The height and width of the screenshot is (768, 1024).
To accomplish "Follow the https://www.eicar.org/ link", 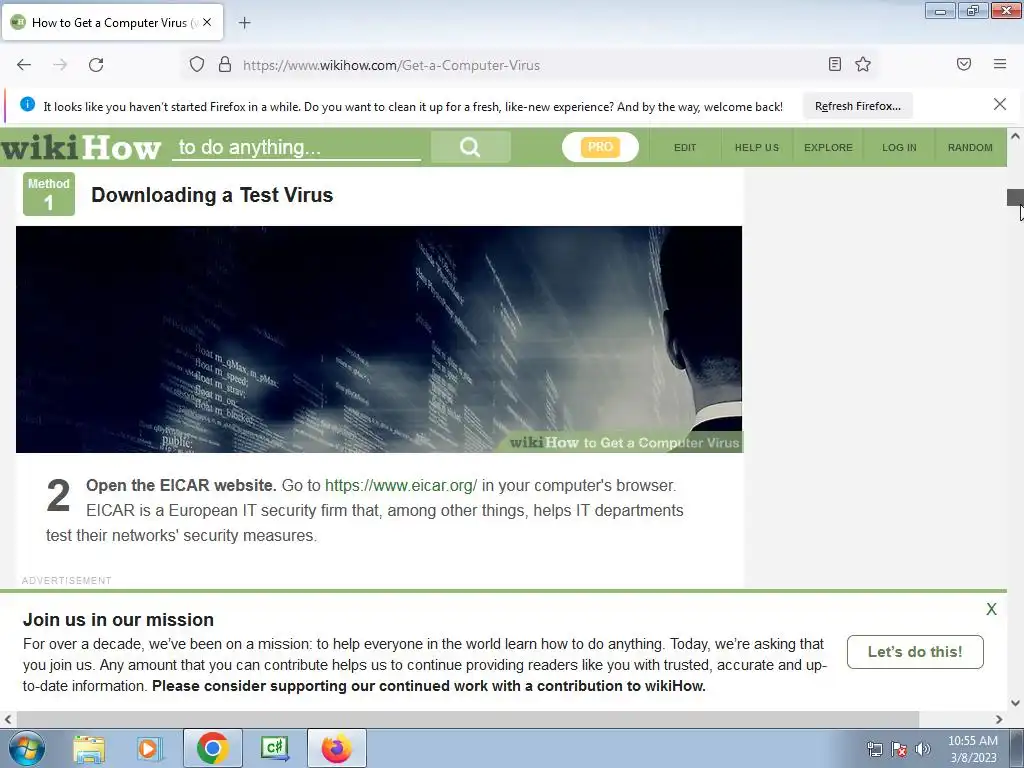I will pyautogui.click(x=401, y=485).
